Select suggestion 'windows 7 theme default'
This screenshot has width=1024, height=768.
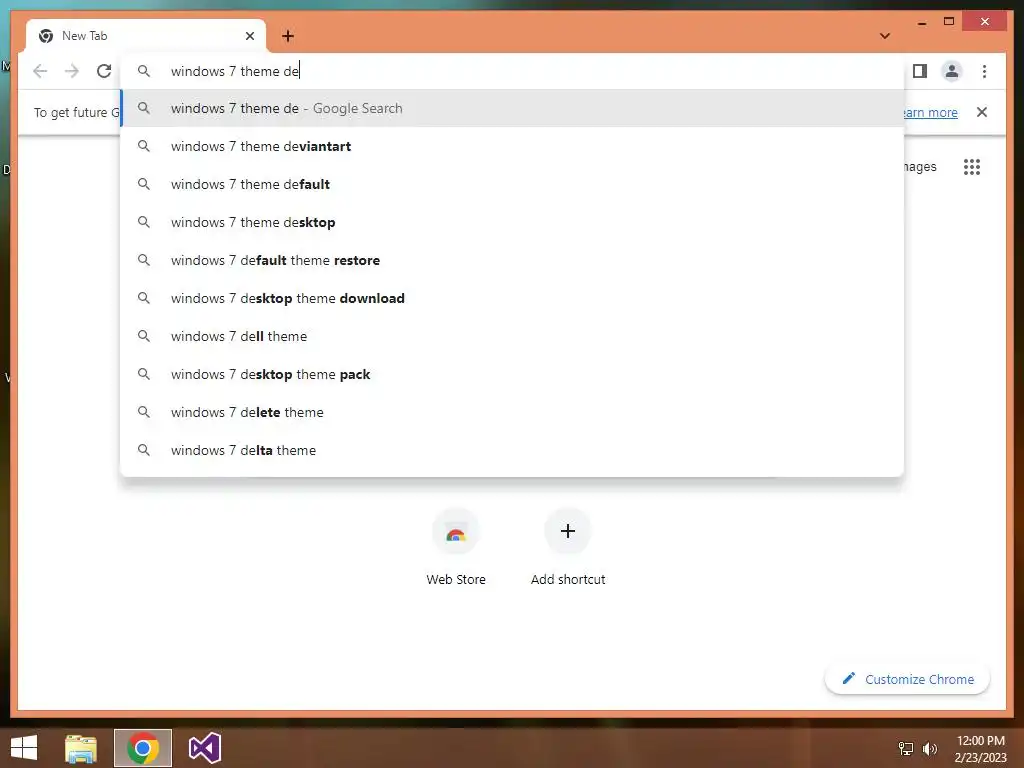point(512,184)
